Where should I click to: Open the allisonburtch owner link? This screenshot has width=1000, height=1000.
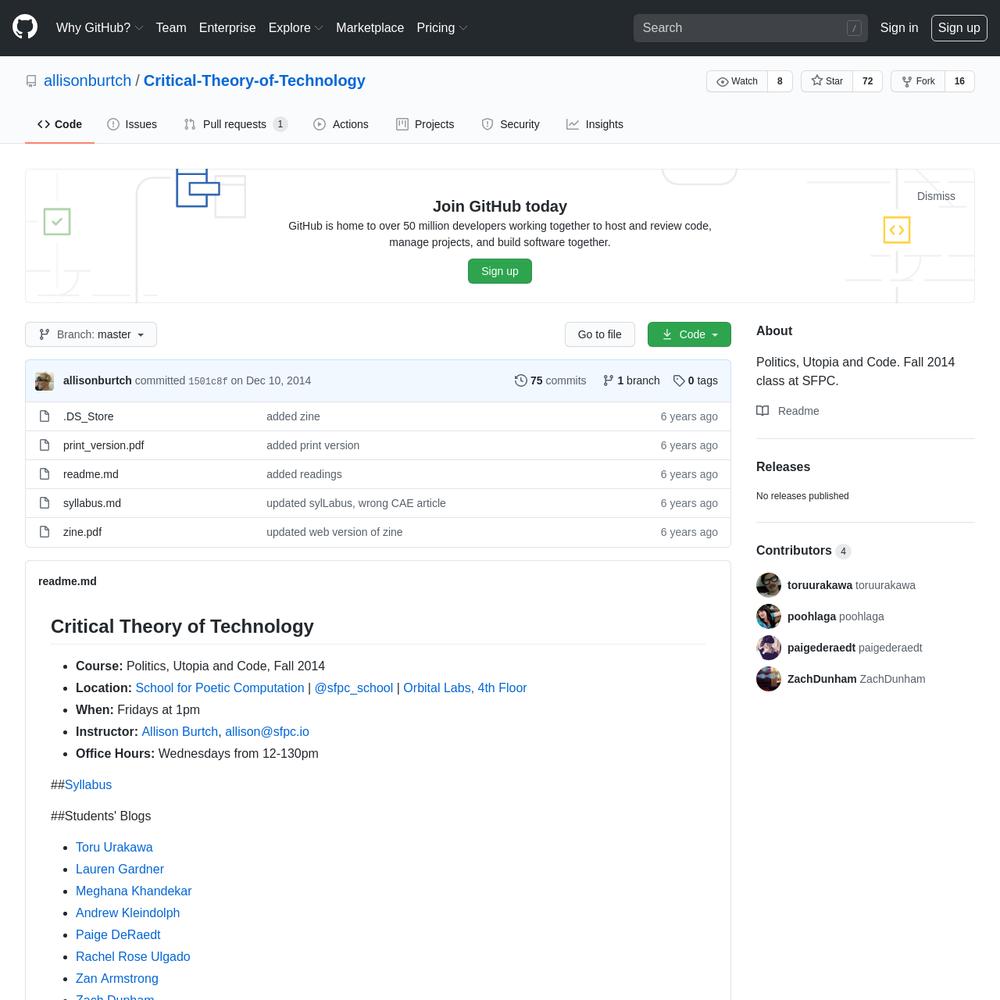pos(87,81)
